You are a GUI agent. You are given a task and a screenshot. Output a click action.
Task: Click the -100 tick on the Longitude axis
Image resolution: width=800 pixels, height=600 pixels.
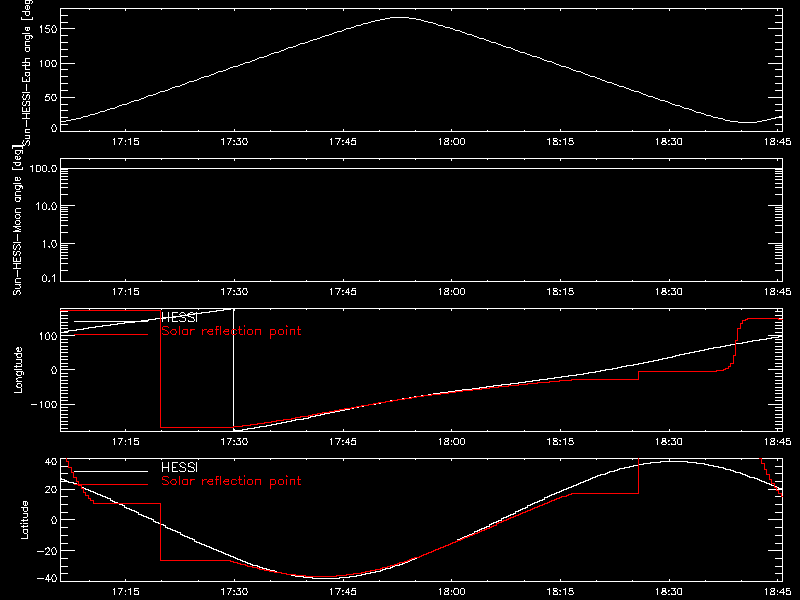coord(44,404)
